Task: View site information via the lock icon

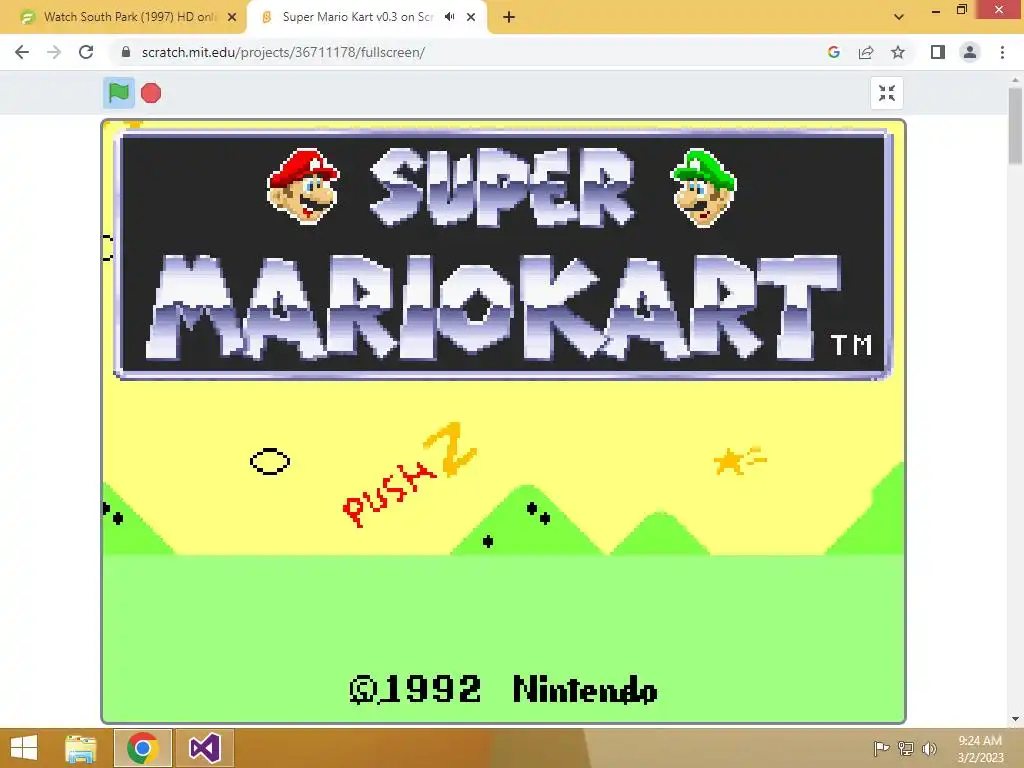Action: coord(126,52)
